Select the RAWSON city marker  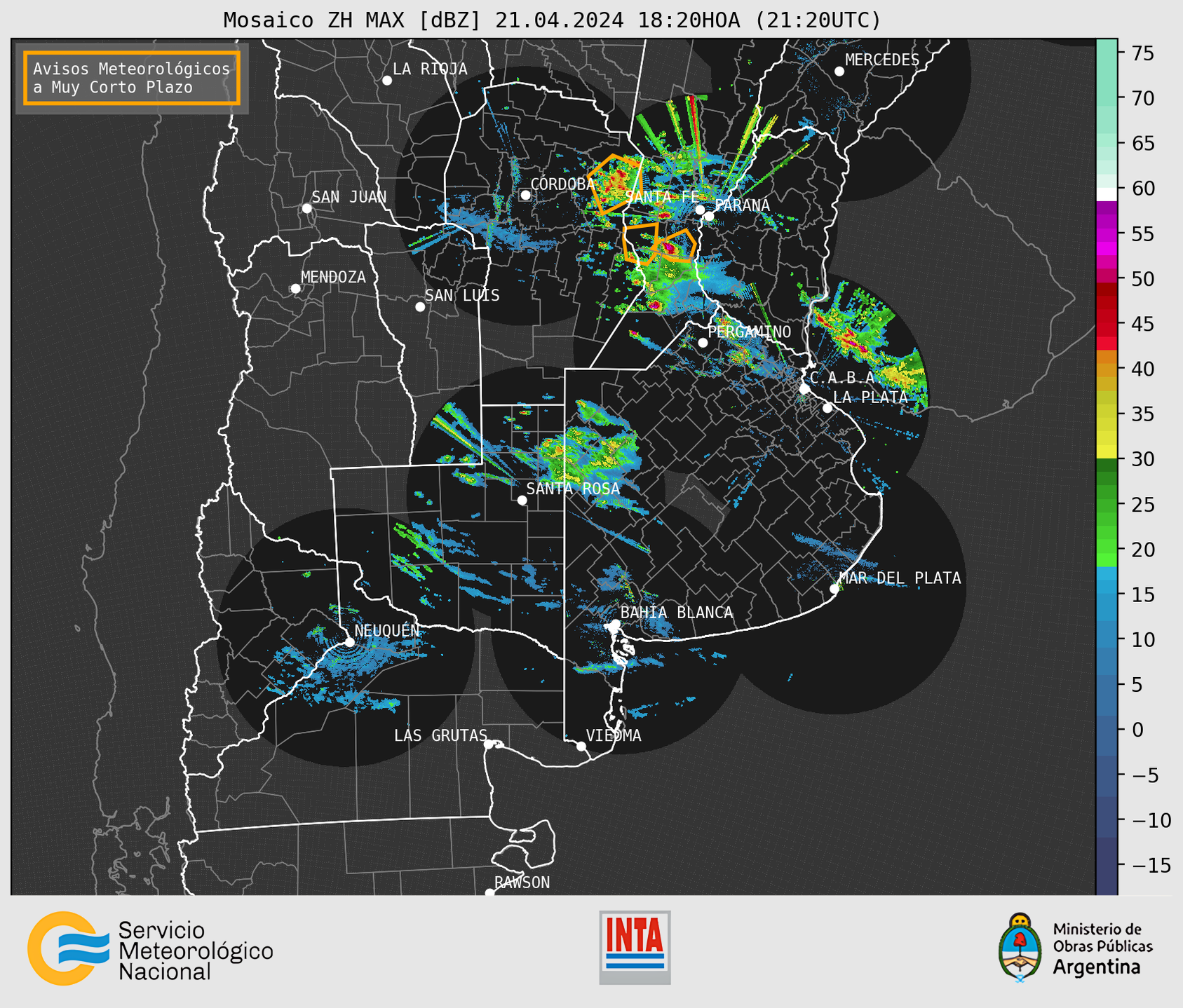[x=489, y=893]
